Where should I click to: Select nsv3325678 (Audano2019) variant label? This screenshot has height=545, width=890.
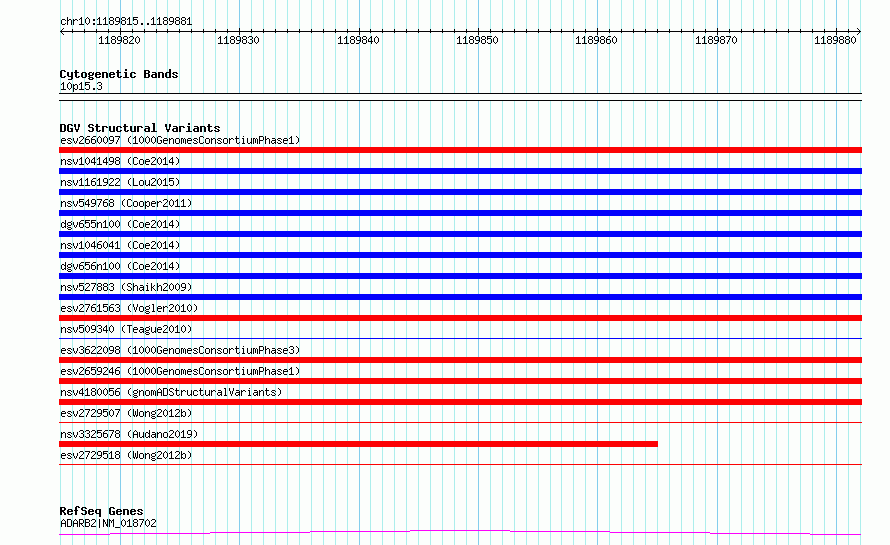coord(129,434)
